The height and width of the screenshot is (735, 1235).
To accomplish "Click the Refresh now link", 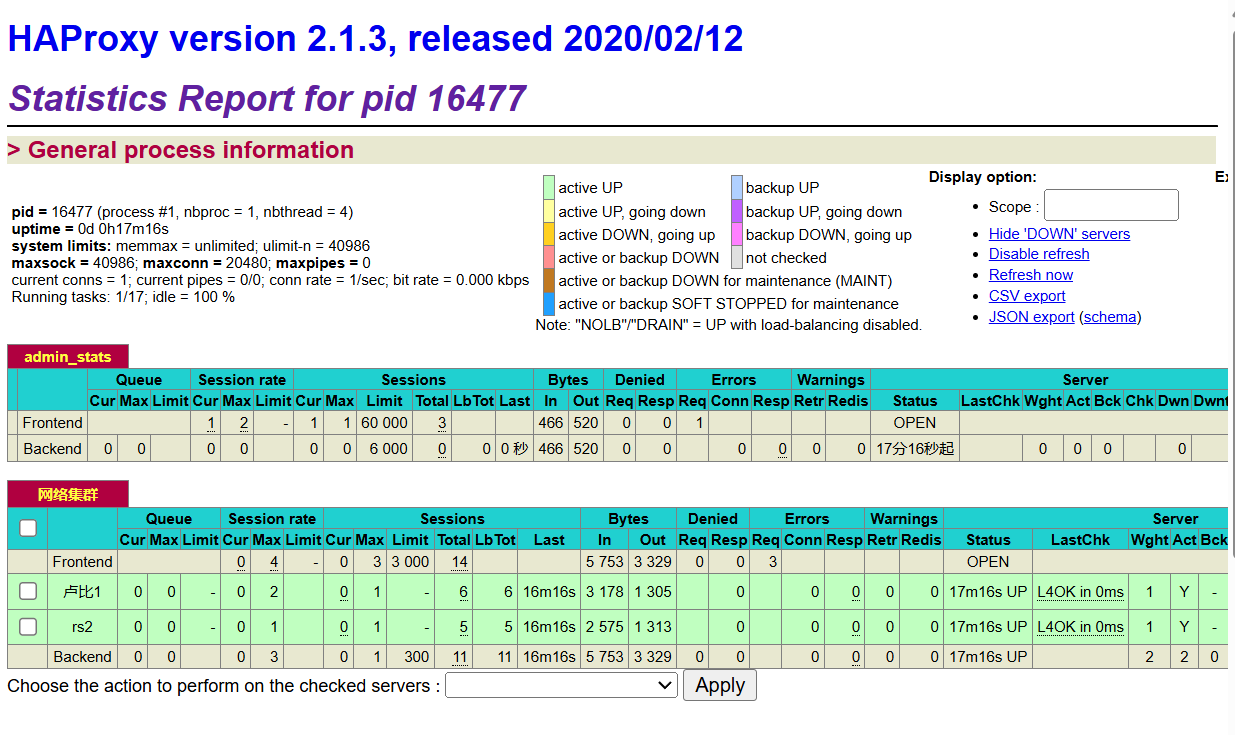I will click(1031, 275).
